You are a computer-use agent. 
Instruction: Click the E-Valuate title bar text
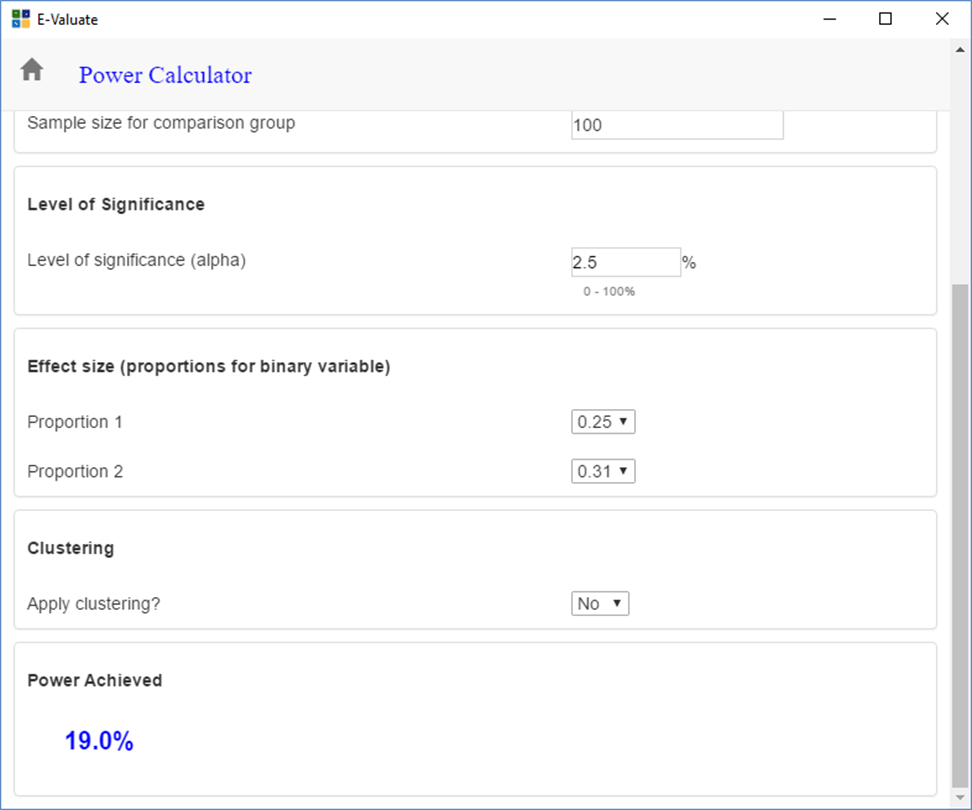pyautogui.click(x=68, y=19)
